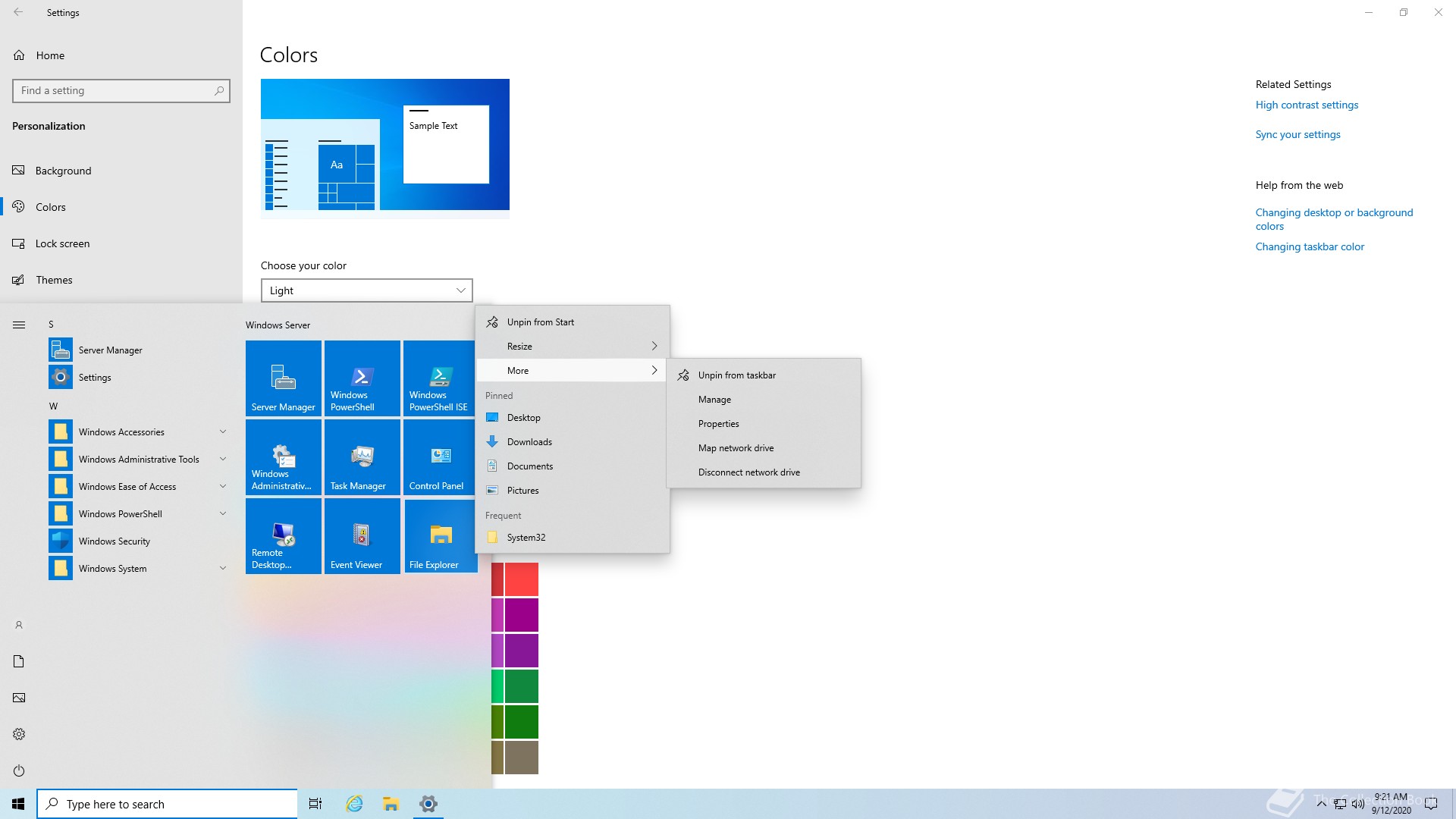
Task: Launch the Task Manager tile
Action: point(362,457)
